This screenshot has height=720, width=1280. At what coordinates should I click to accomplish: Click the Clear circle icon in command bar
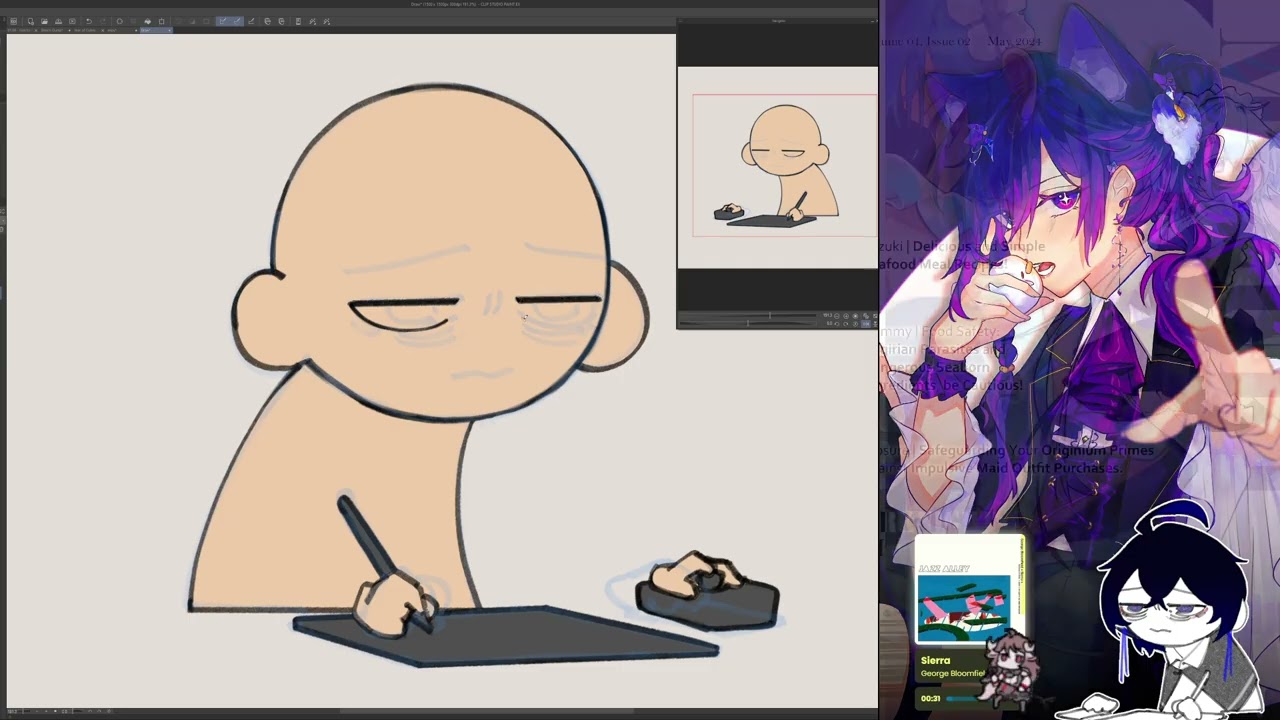[120, 21]
